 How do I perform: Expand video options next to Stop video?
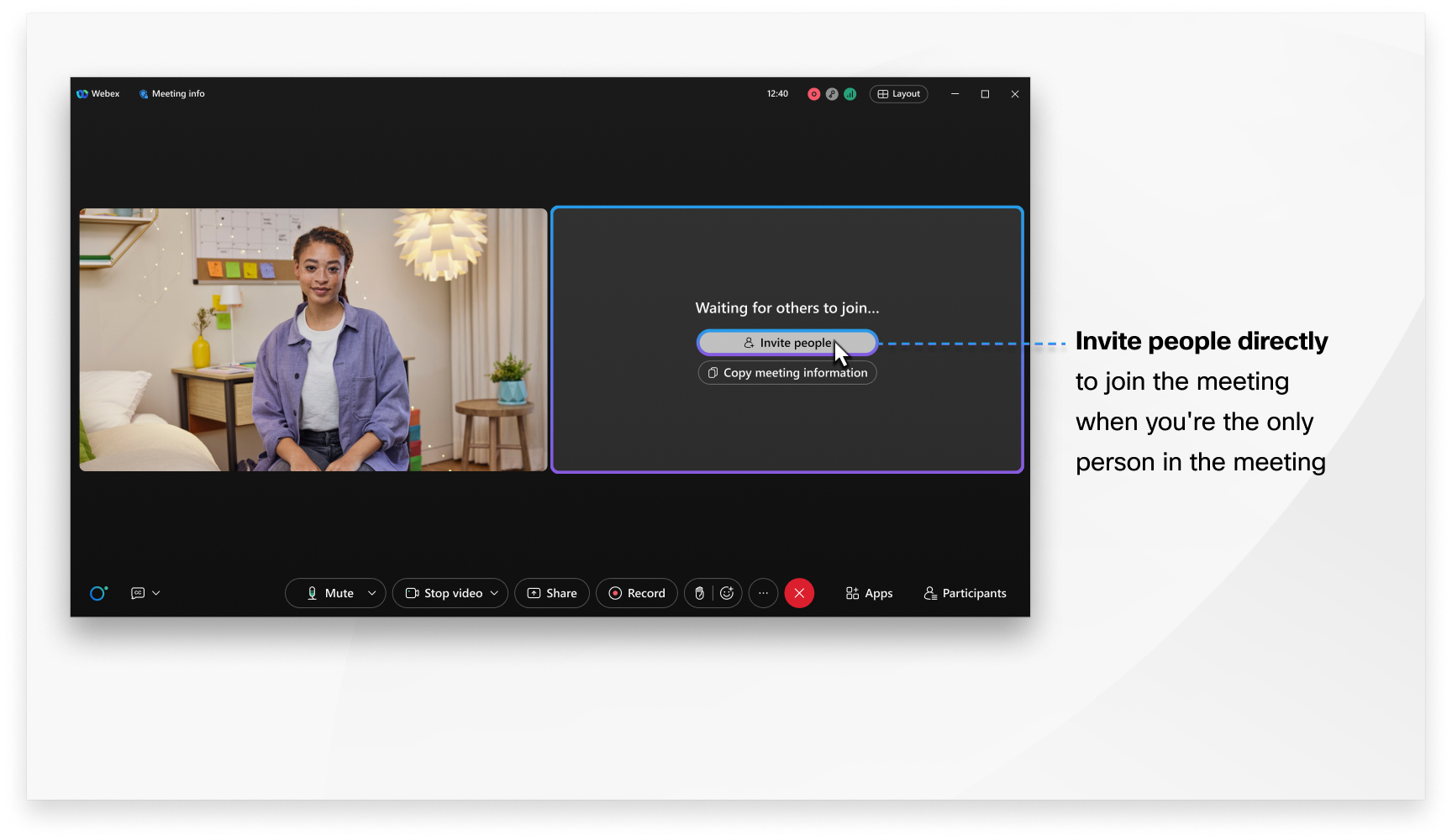[x=495, y=593]
